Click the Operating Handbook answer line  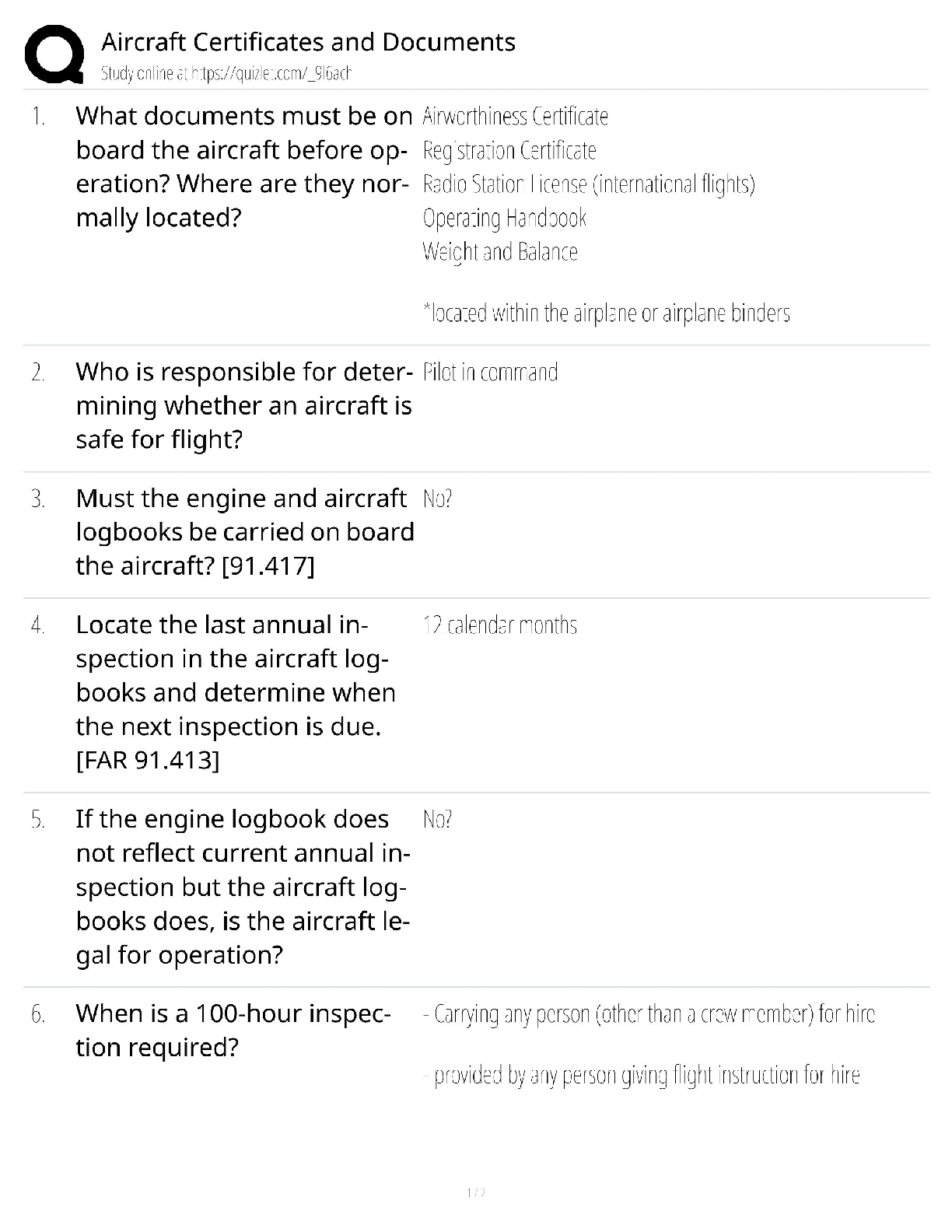504,218
